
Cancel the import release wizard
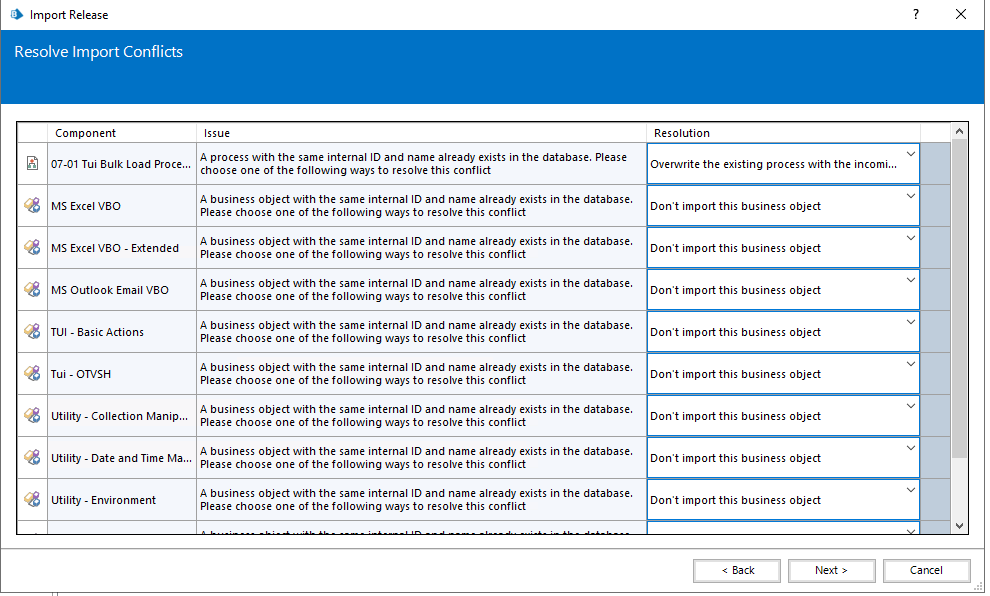[x=926, y=570]
